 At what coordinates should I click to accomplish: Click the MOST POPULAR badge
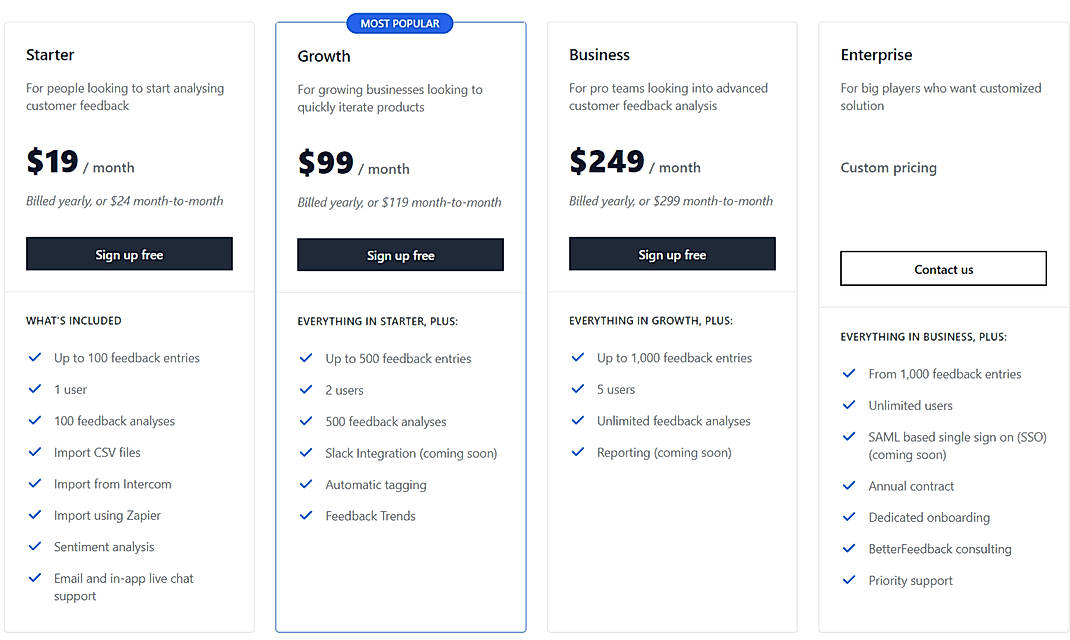400,22
